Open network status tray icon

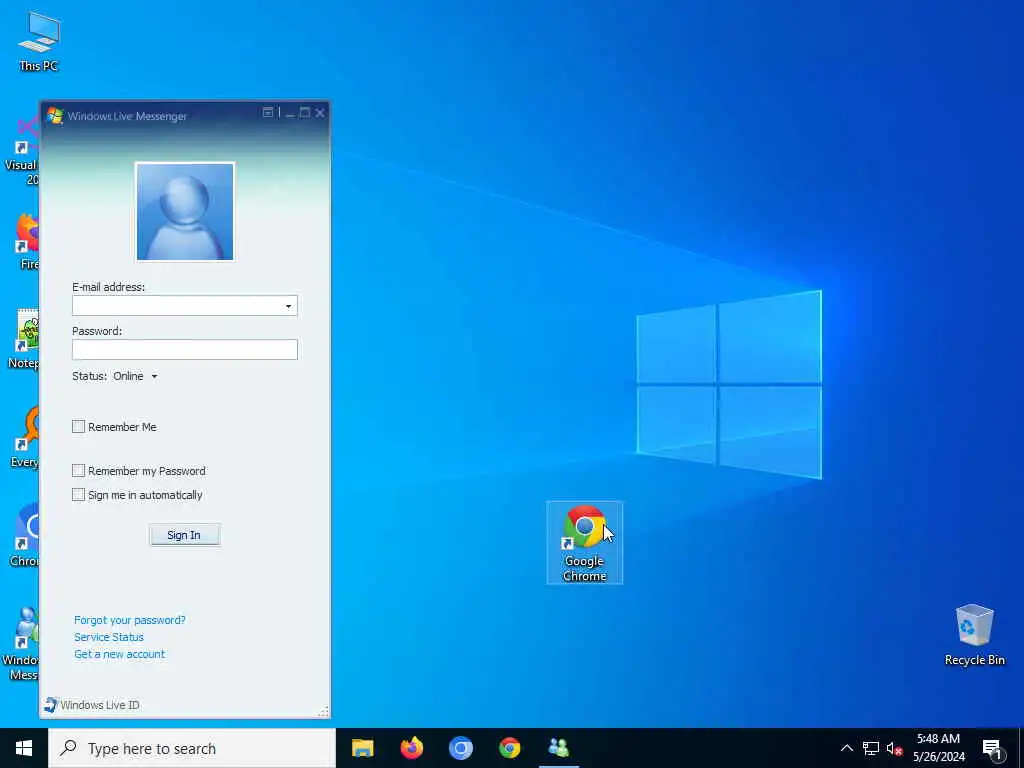coord(871,748)
